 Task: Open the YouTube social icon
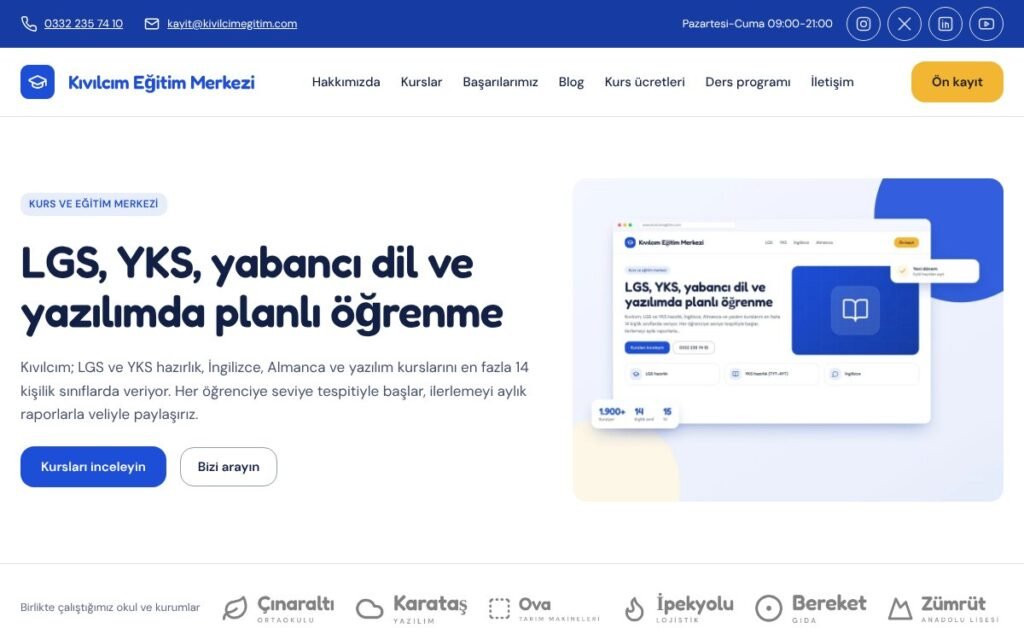[986, 24]
